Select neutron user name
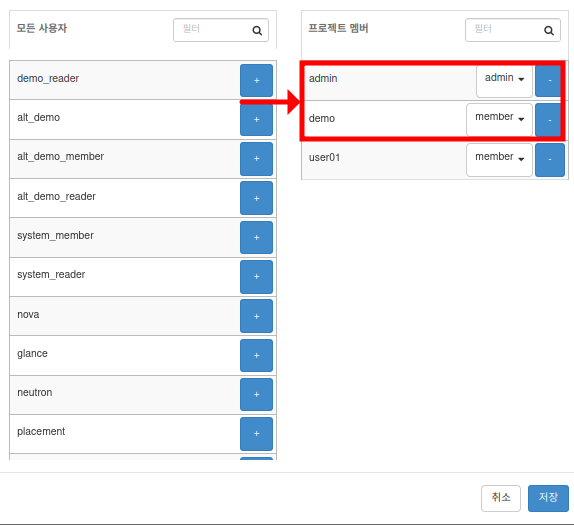This screenshot has width=574, height=525. coord(35,392)
